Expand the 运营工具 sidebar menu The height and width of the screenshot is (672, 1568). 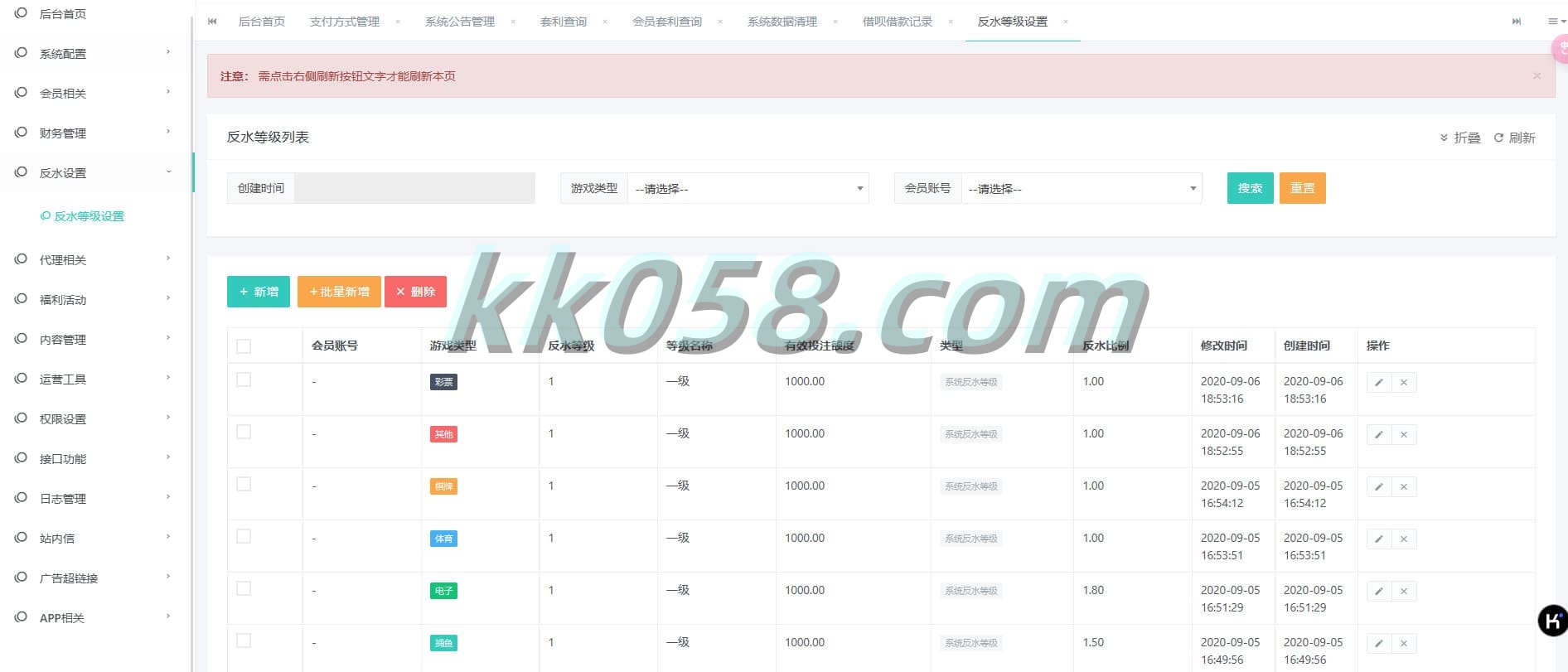coord(96,379)
